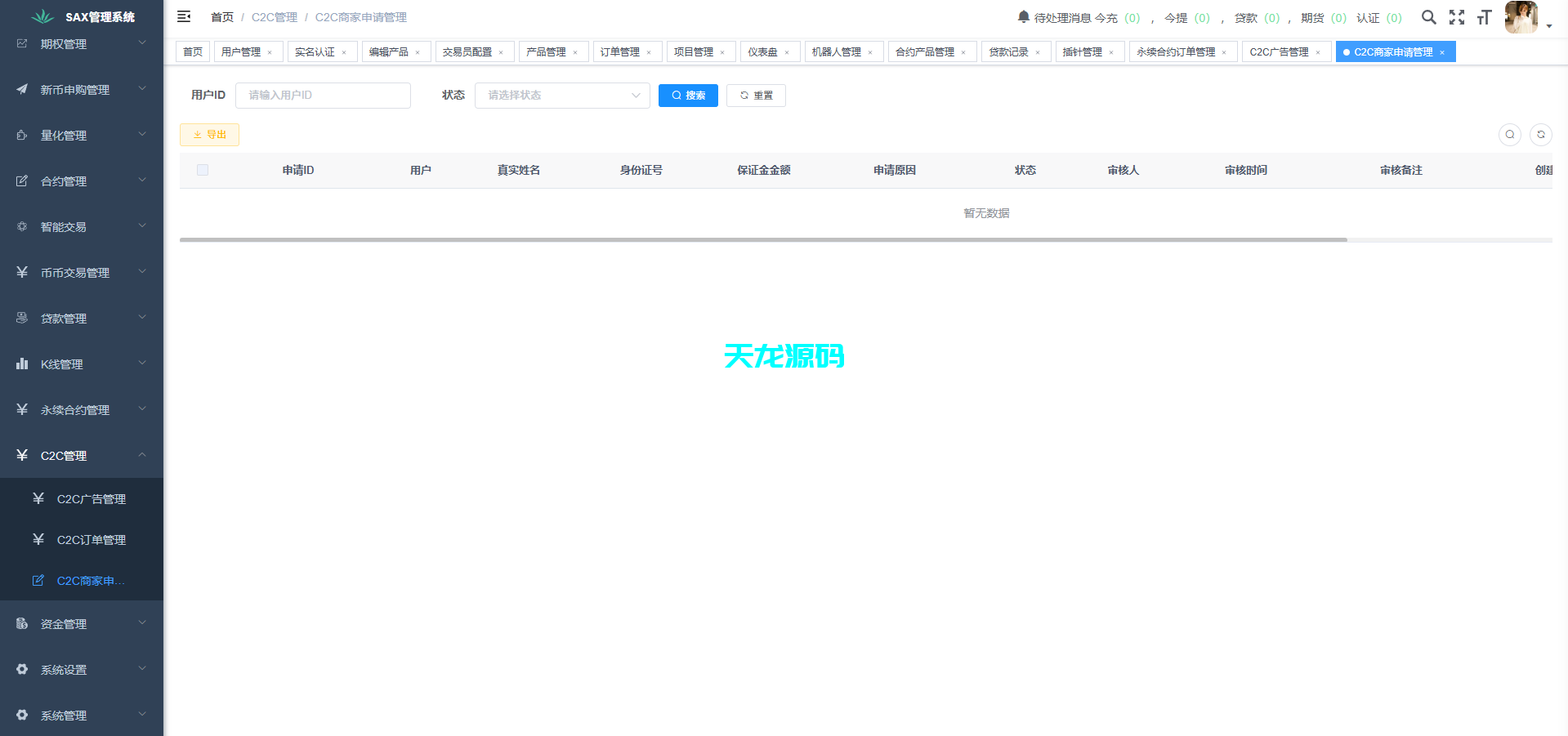Toggle fullscreen using the expand arrows icon

pos(1458,16)
